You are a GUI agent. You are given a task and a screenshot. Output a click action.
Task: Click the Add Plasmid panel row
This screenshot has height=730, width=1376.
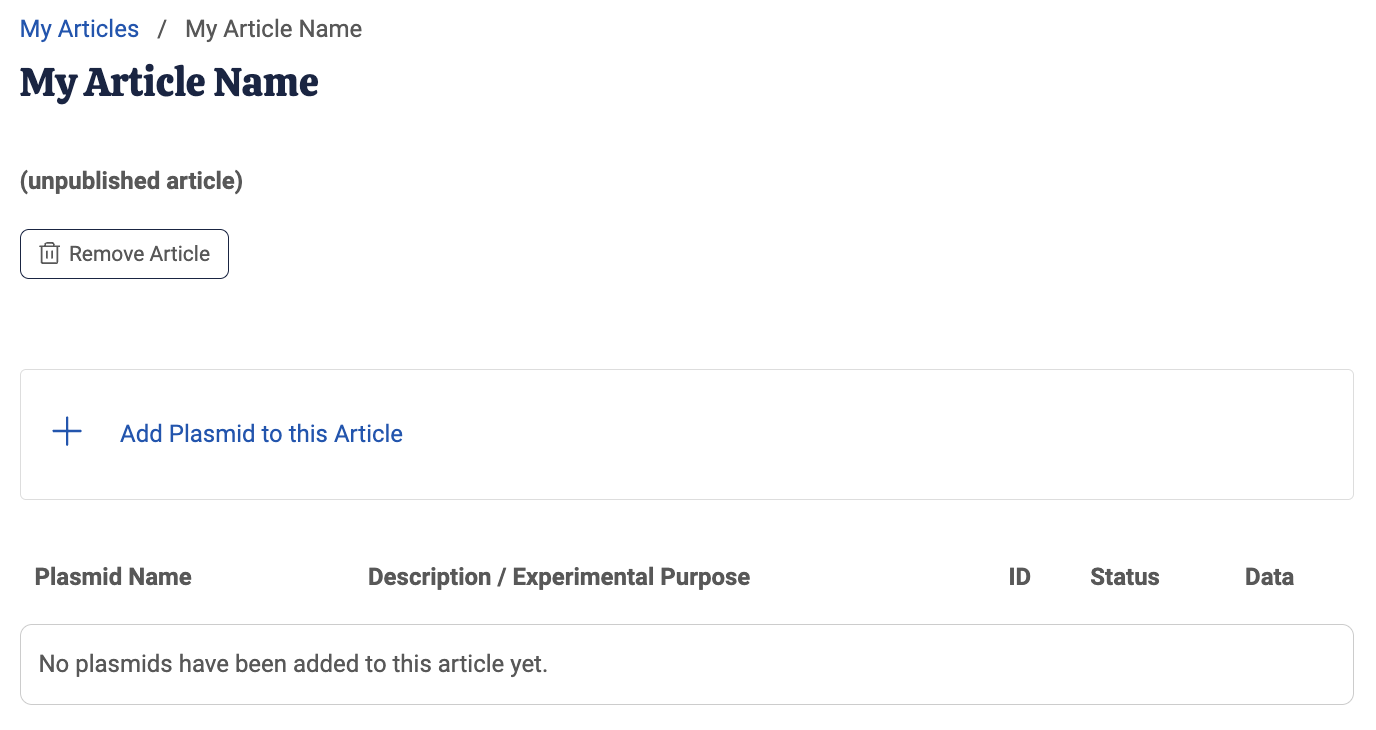[x=686, y=434]
